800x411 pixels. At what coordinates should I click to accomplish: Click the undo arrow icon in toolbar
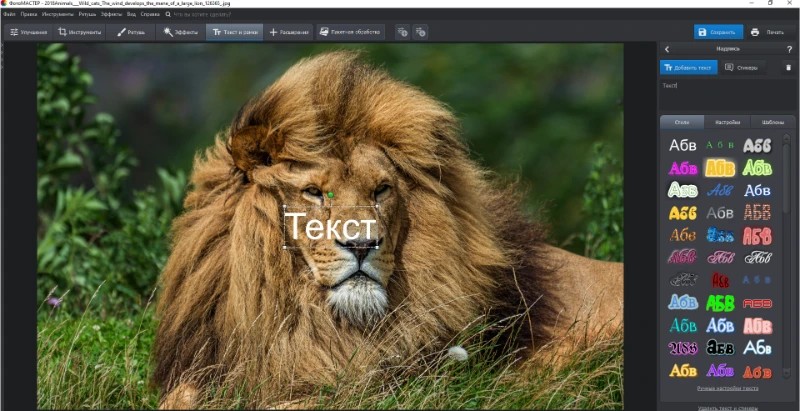tap(402, 32)
